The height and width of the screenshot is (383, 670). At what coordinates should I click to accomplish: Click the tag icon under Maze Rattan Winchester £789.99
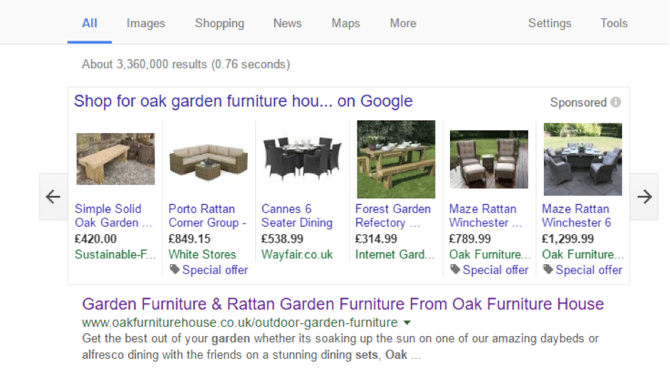click(455, 269)
